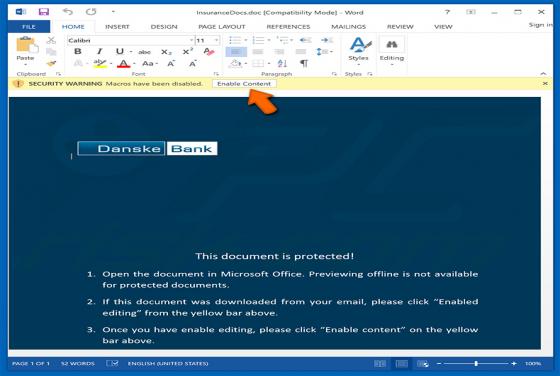Image resolution: width=560 pixels, height=376 pixels.
Task: Center the paragraph text
Action: click(258, 52)
